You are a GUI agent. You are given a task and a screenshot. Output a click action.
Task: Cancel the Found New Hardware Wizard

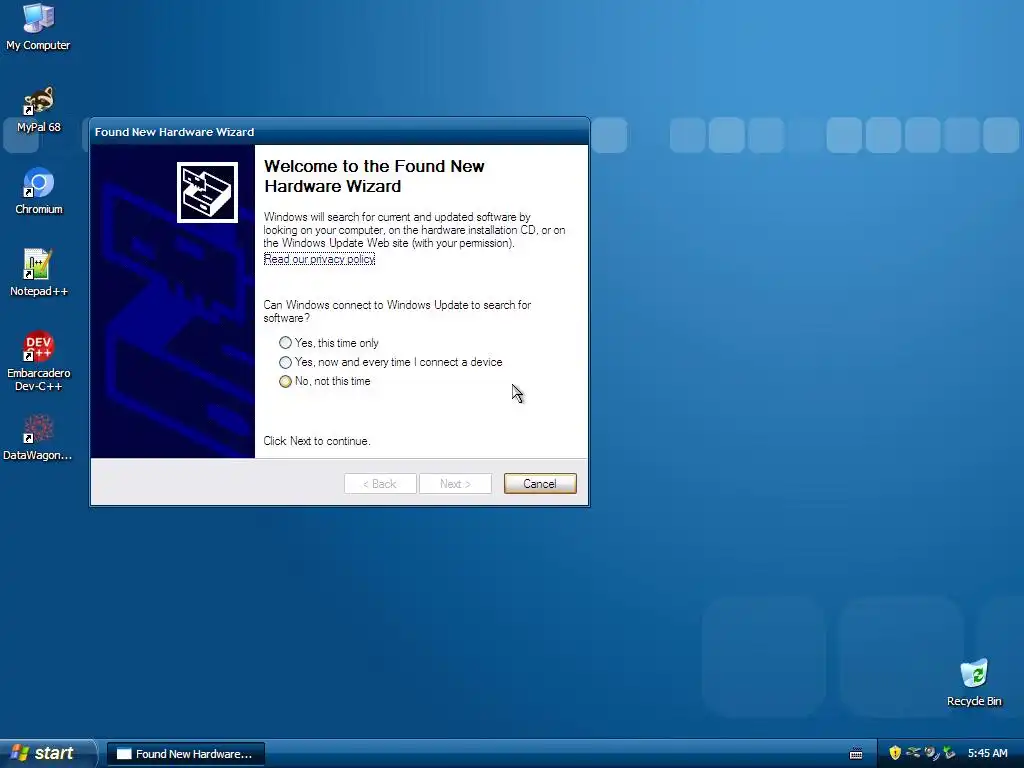click(540, 483)
